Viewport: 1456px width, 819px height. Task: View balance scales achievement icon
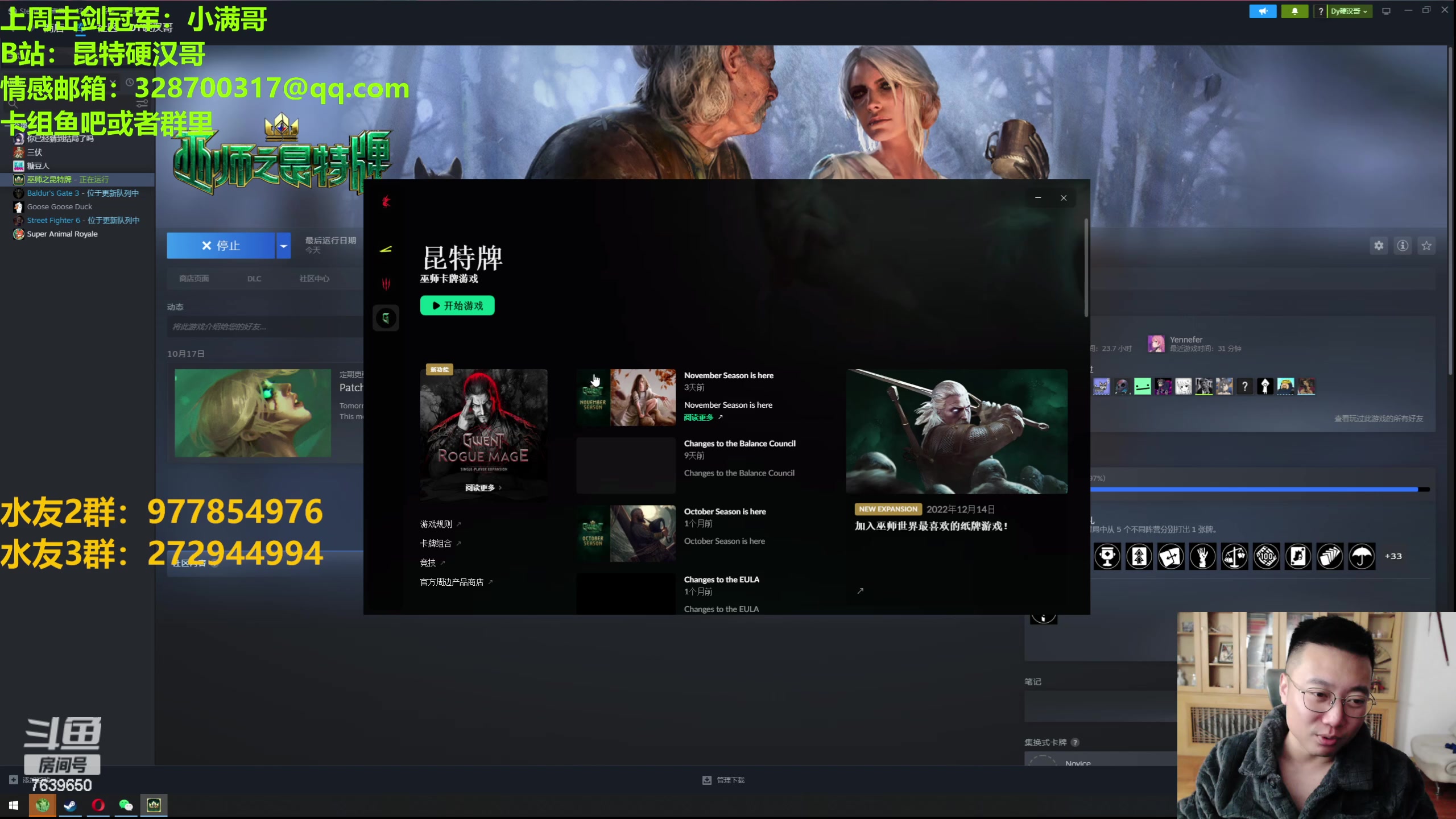click(1235, 556)
